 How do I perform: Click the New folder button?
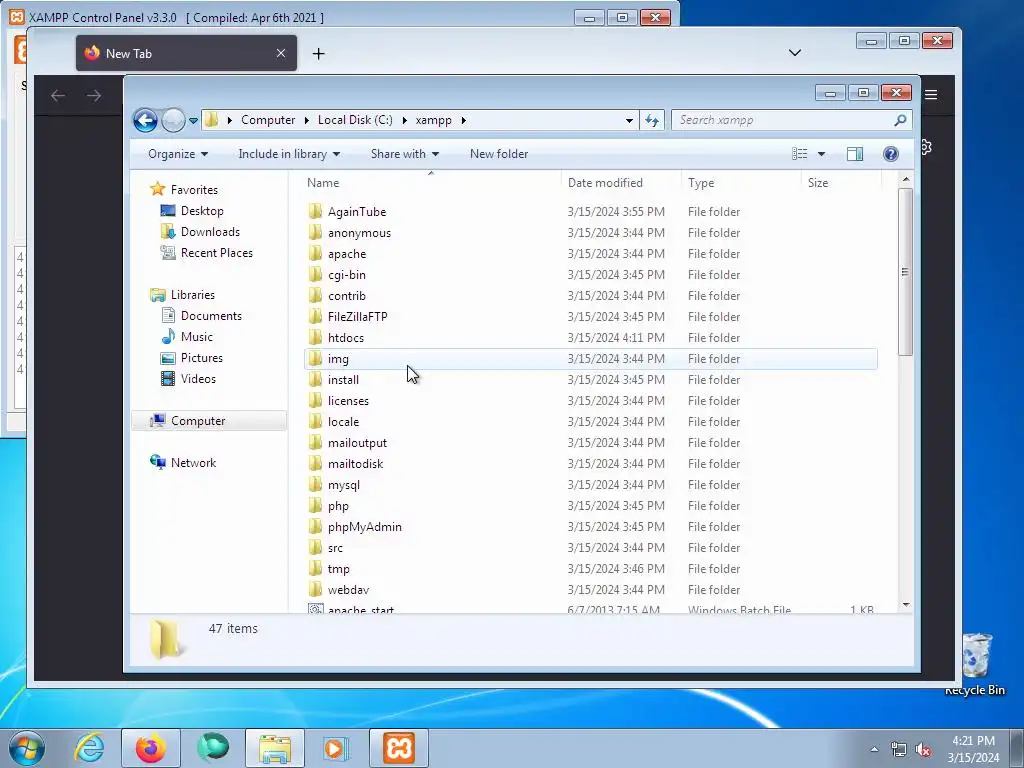tap(499, 154)
